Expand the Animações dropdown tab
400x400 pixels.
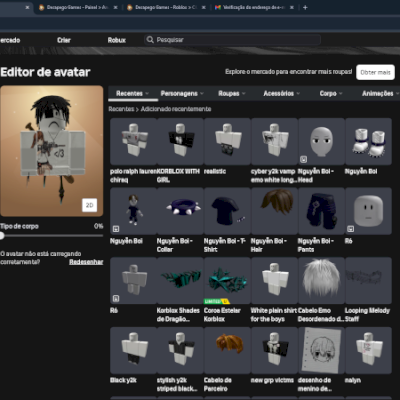380,93
